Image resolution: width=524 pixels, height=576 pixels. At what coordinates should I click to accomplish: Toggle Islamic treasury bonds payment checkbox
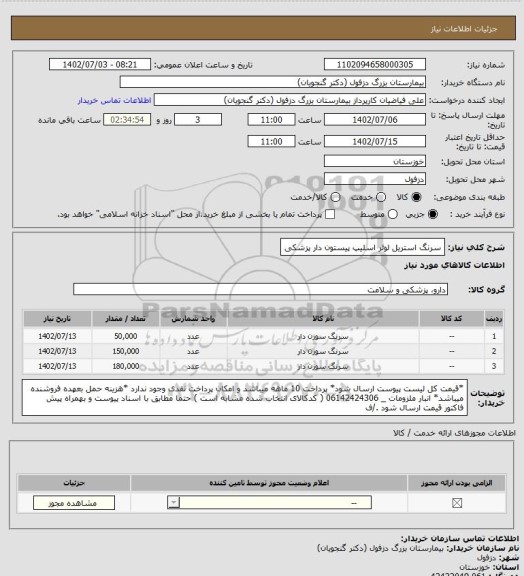330,214
